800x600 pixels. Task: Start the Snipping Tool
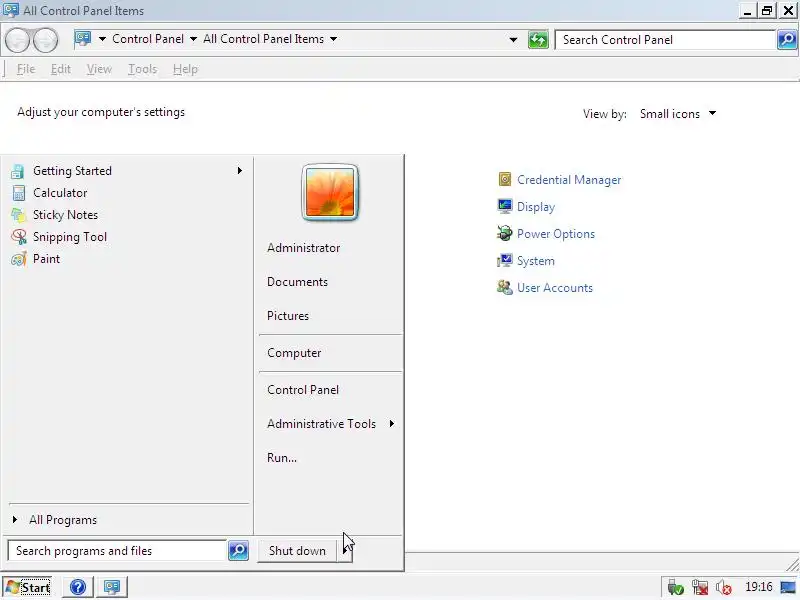point(127,237)
